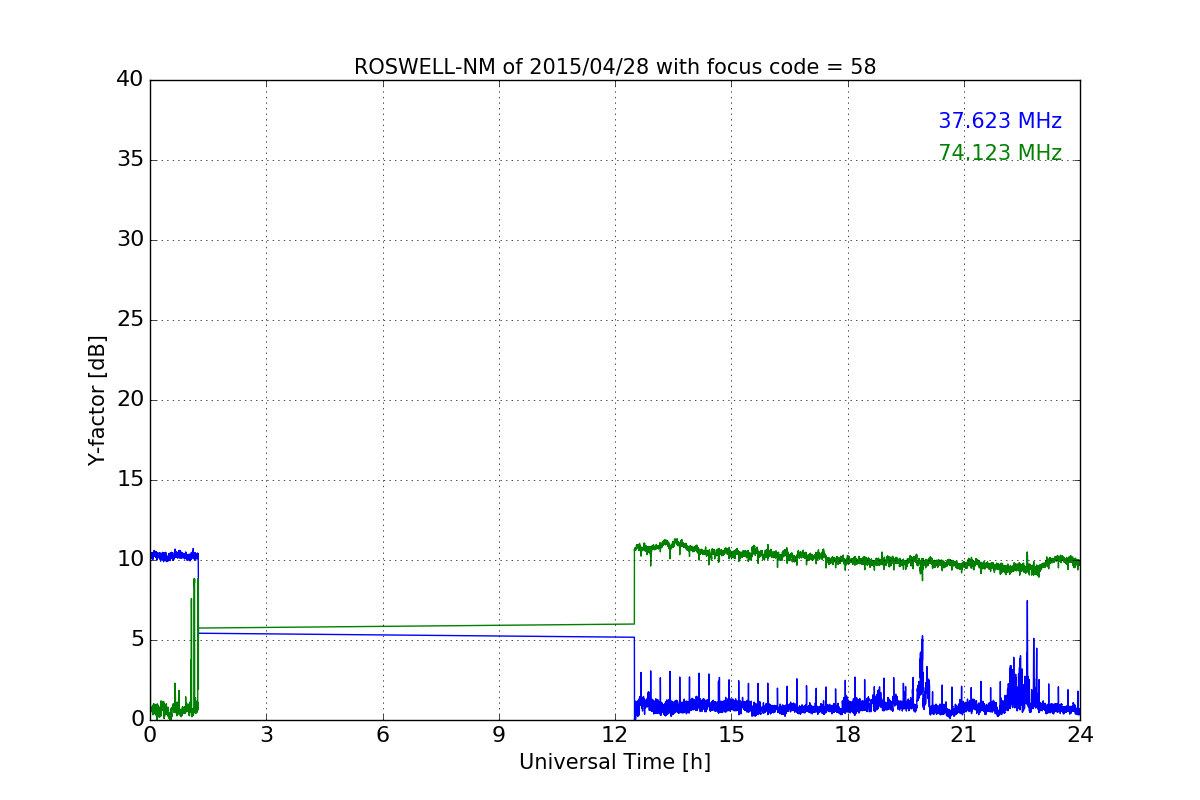Click the x-axis tick label 3
Viewport: 1200px width, 800px height.
click(x=266, y=734)
